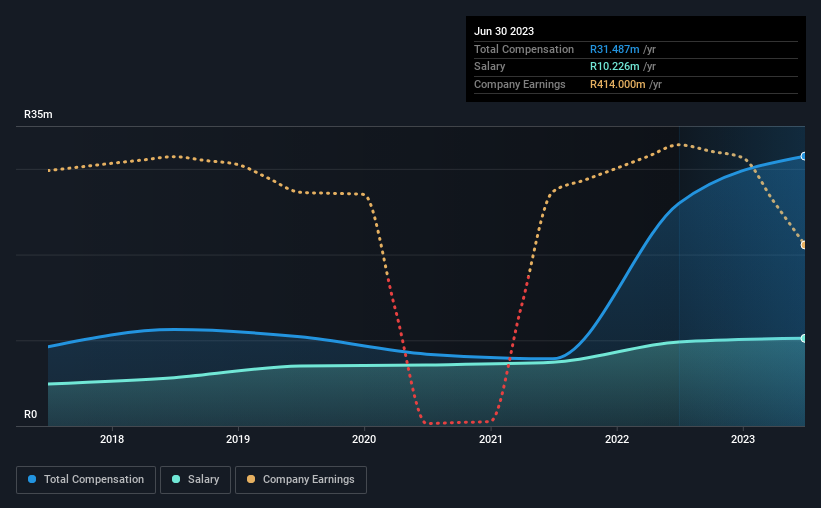Click the teal Salary legend dot

coord(176,479)
